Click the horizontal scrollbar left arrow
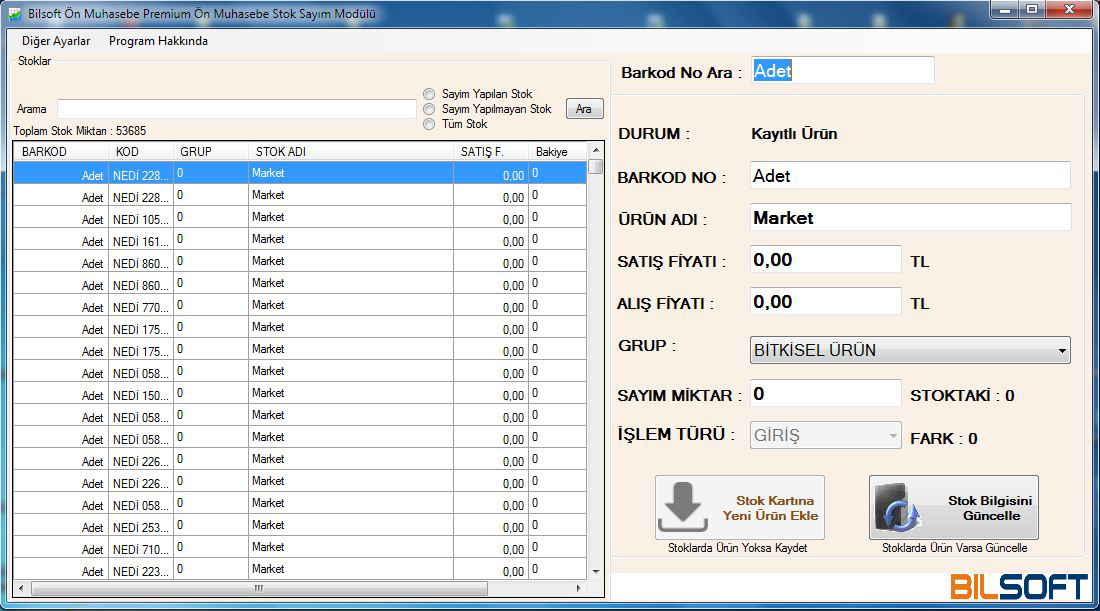The image size is (1100, 611). [21, 588]
